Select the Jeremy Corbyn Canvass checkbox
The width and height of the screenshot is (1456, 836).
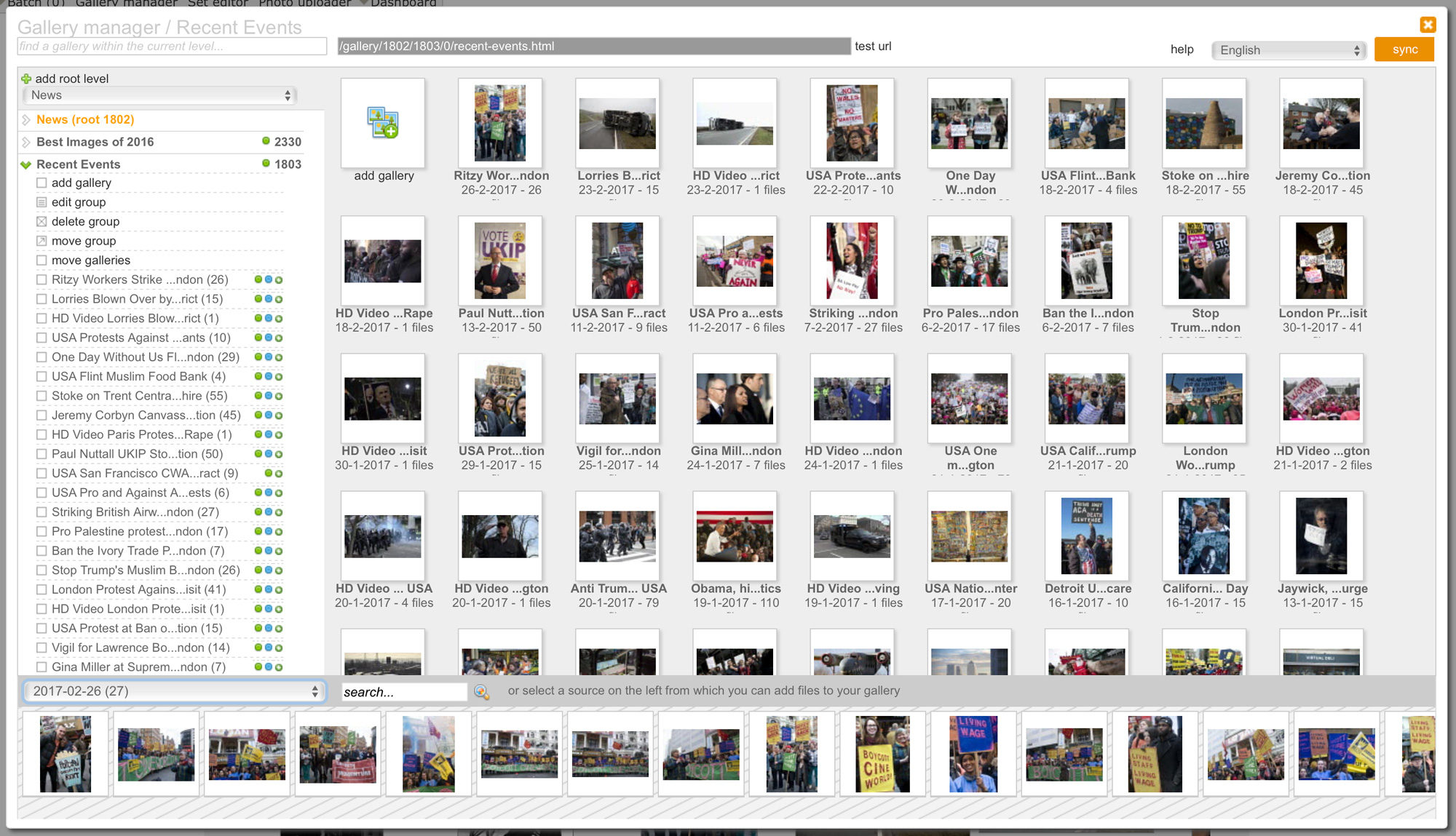coord(41,415)
